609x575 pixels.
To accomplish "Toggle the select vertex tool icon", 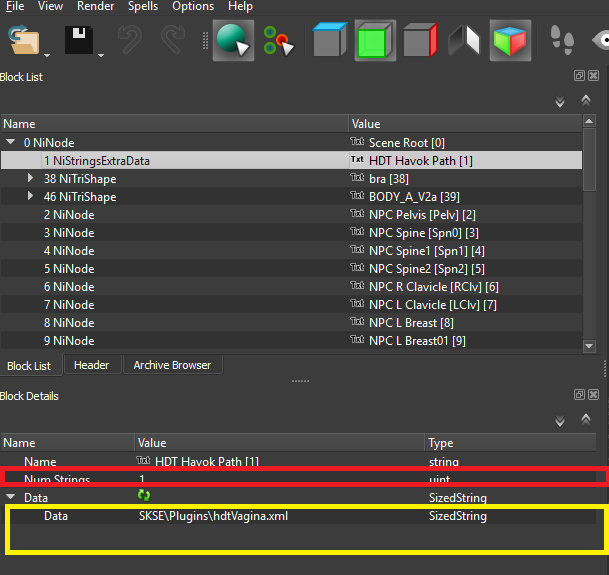I will coord(278,41).
